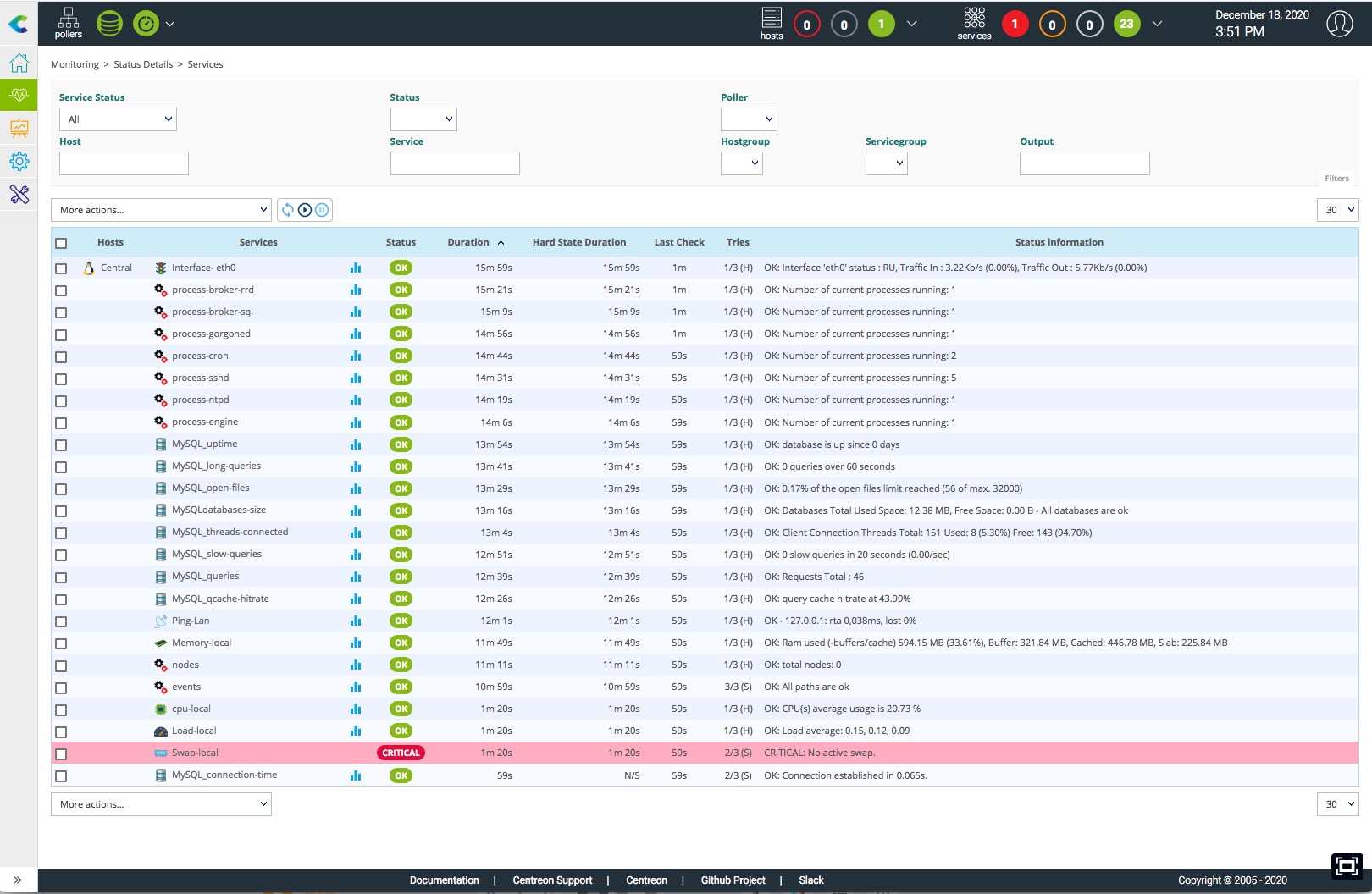
Task: Expand the top More actions dropdown
Action: [x=161, y=210]
